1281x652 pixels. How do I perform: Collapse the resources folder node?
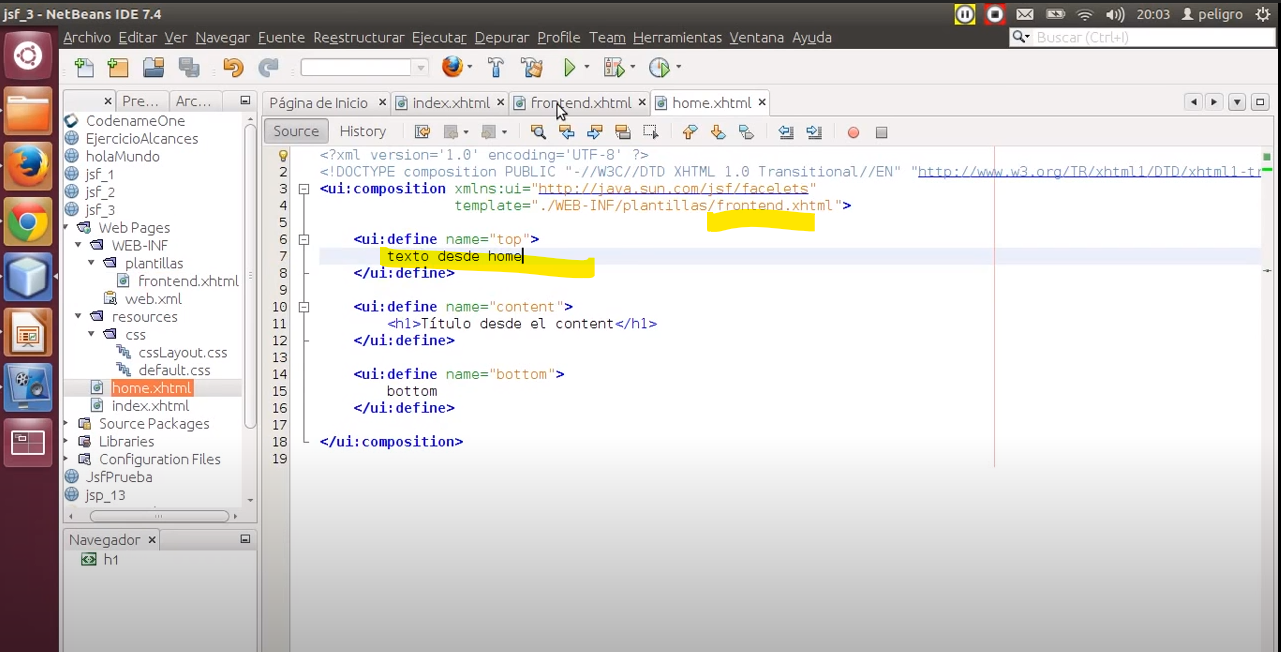[79, 317]
